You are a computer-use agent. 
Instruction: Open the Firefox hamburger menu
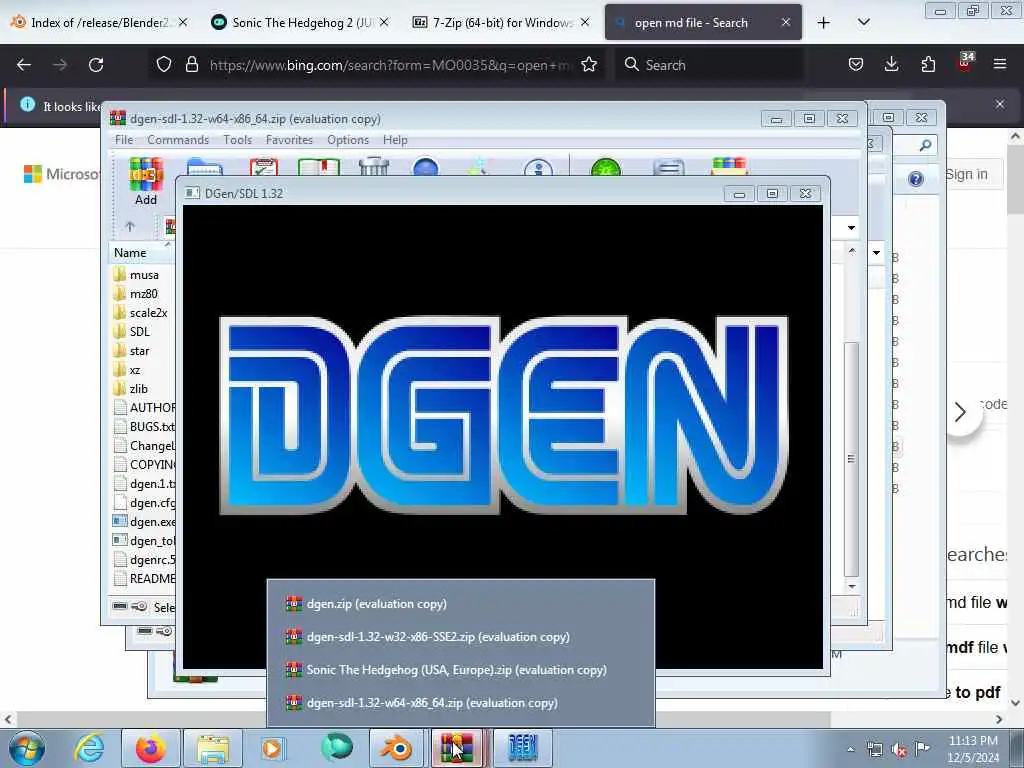click(x=1000, y=65)
